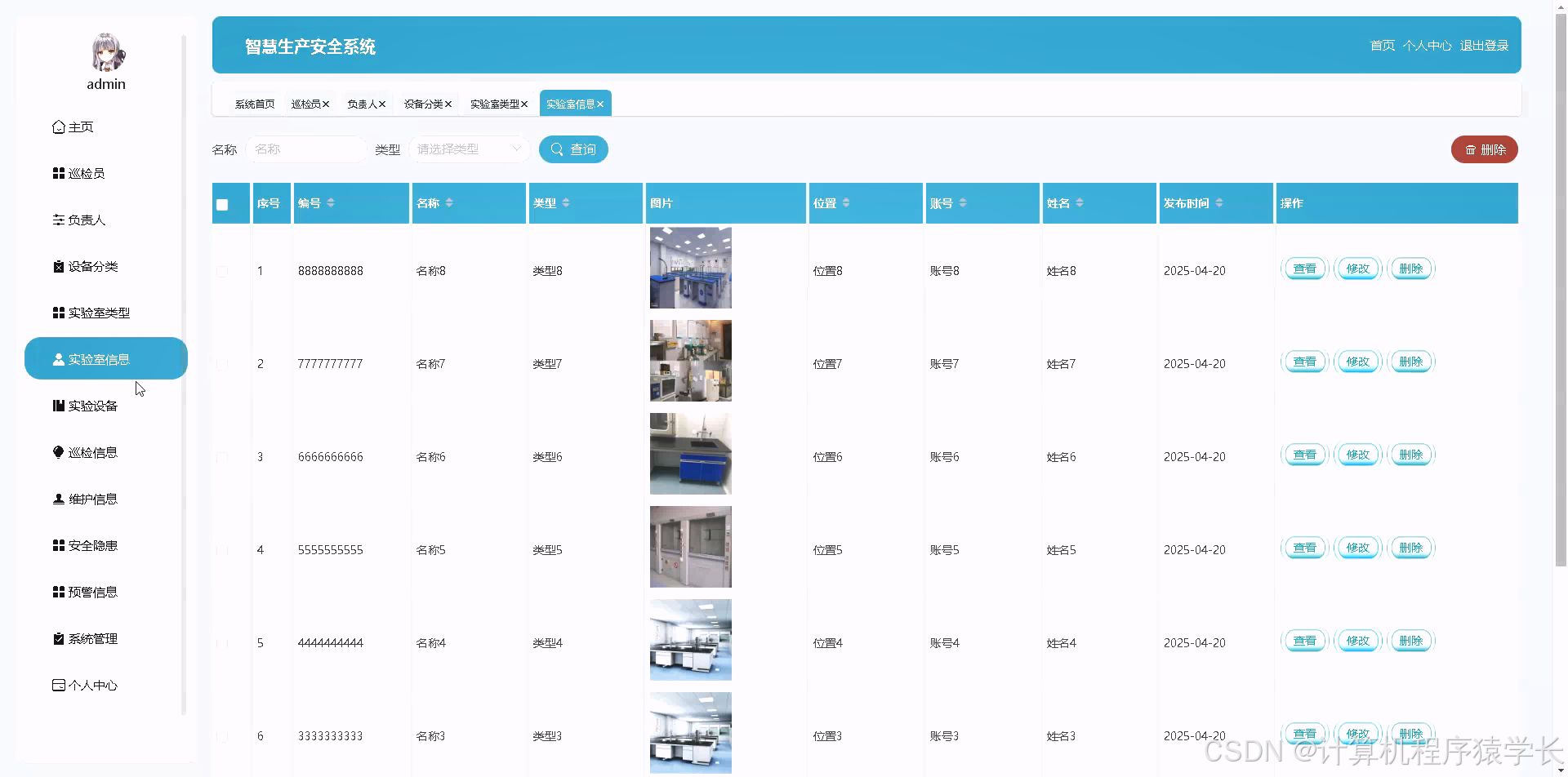Open 主页 home icon in sidebar

point(58,127)
